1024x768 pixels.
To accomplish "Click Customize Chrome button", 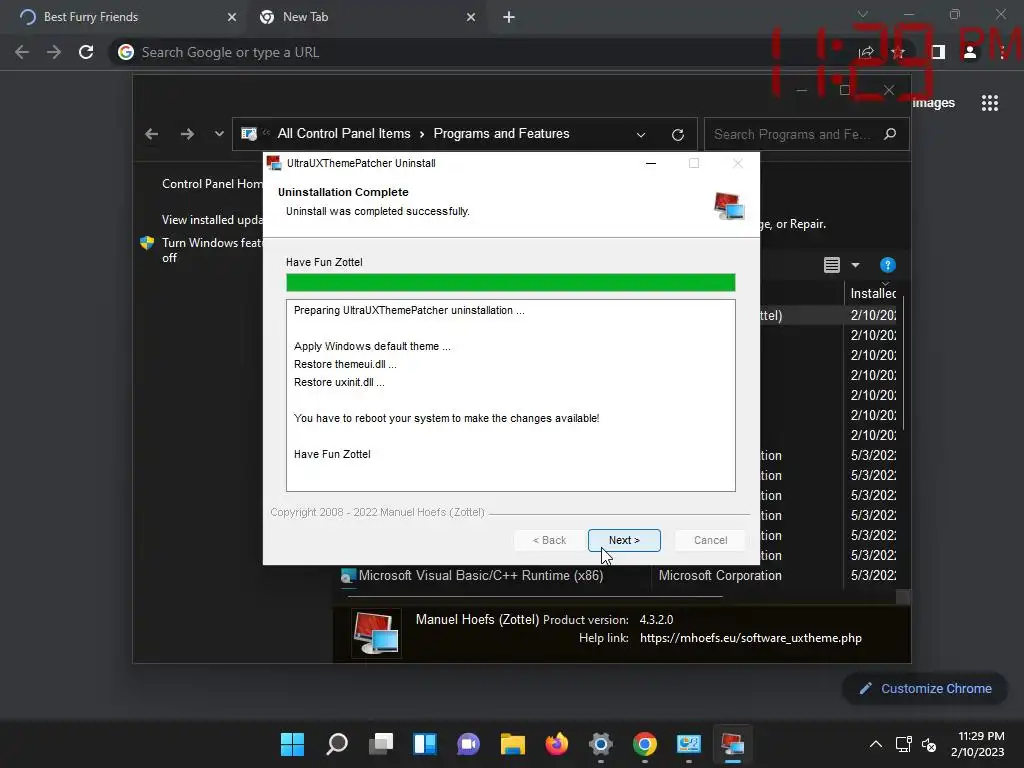I will pyautogui.click(x=925, y=688).
